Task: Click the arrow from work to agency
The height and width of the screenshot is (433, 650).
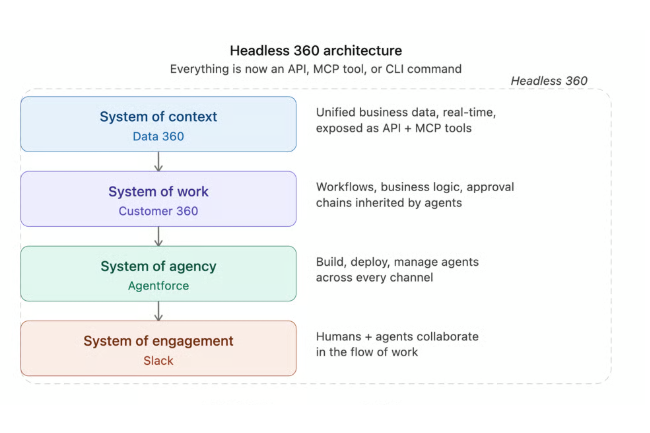Action: [158, 236]
